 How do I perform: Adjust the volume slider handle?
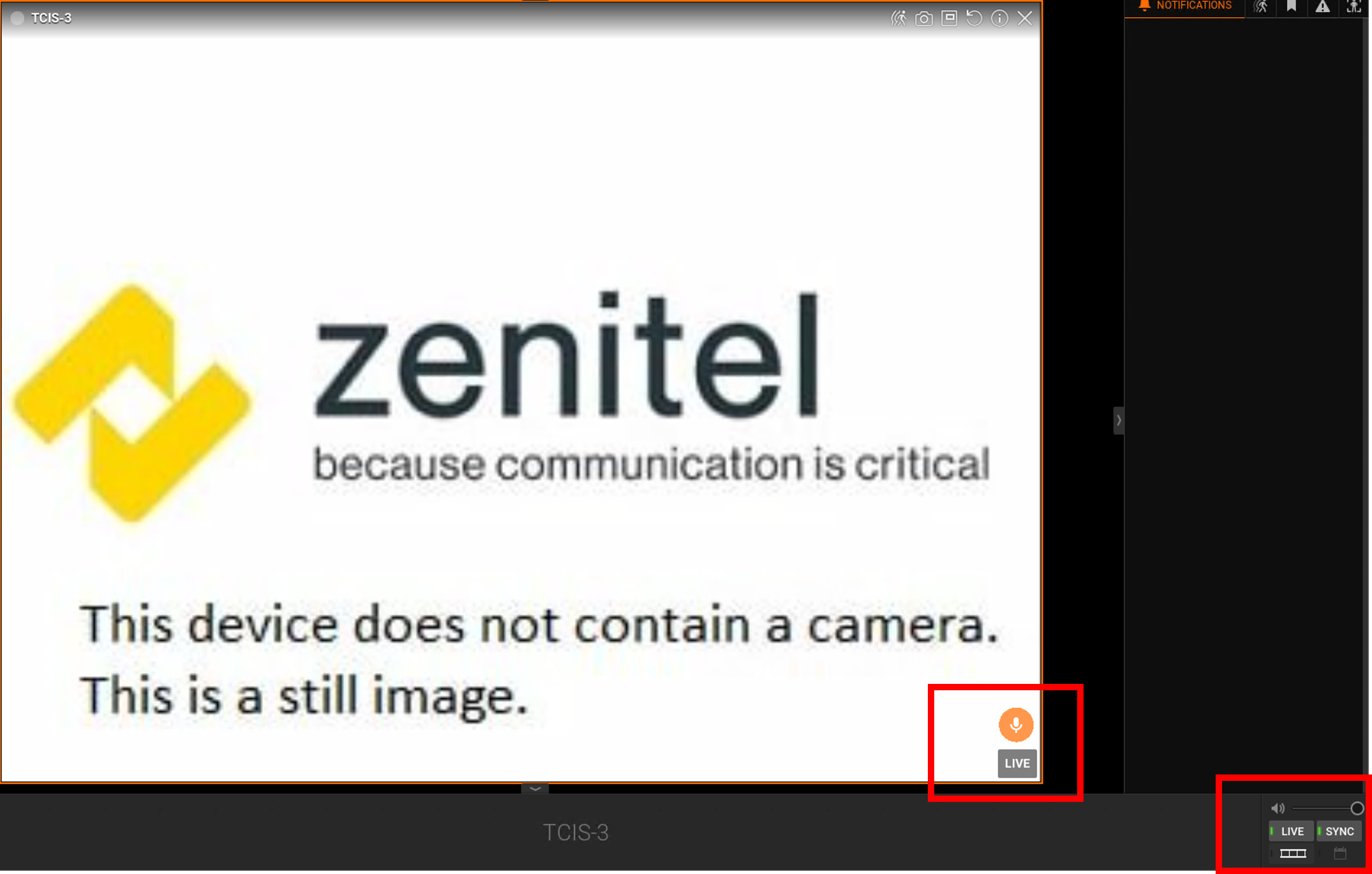[x=1357, y=808]
